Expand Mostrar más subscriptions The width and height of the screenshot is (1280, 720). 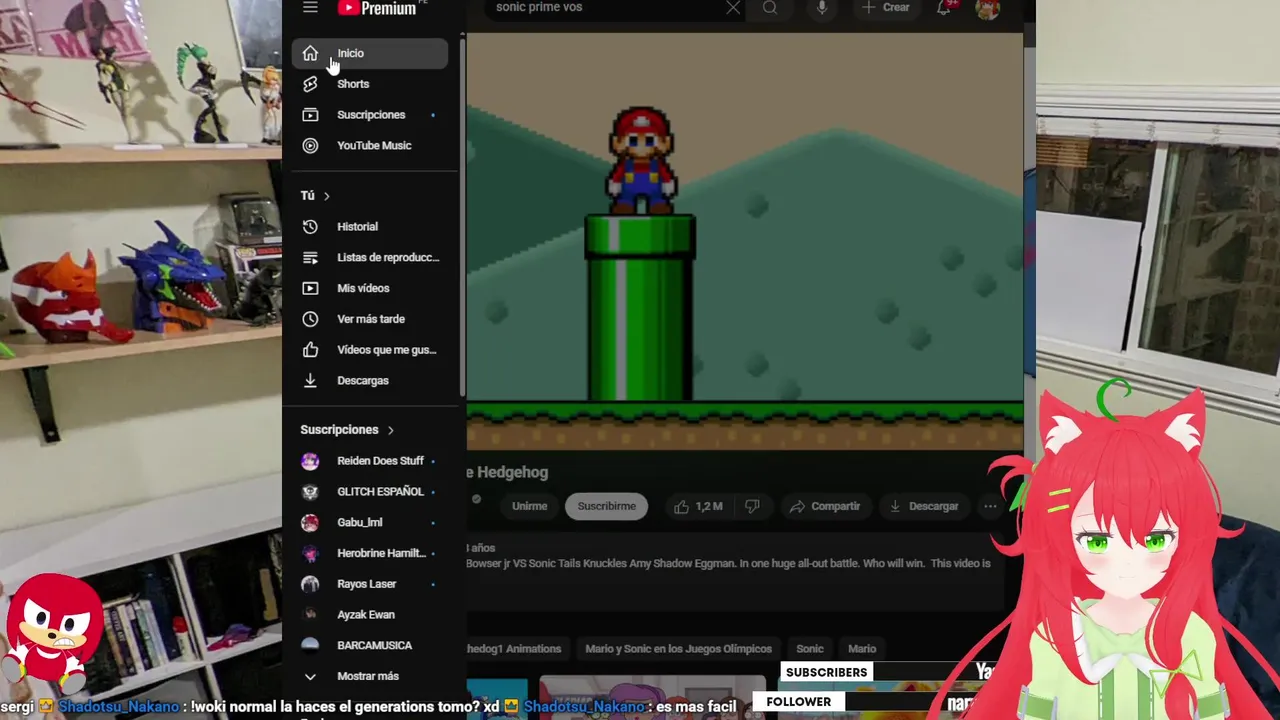[370, 677]
